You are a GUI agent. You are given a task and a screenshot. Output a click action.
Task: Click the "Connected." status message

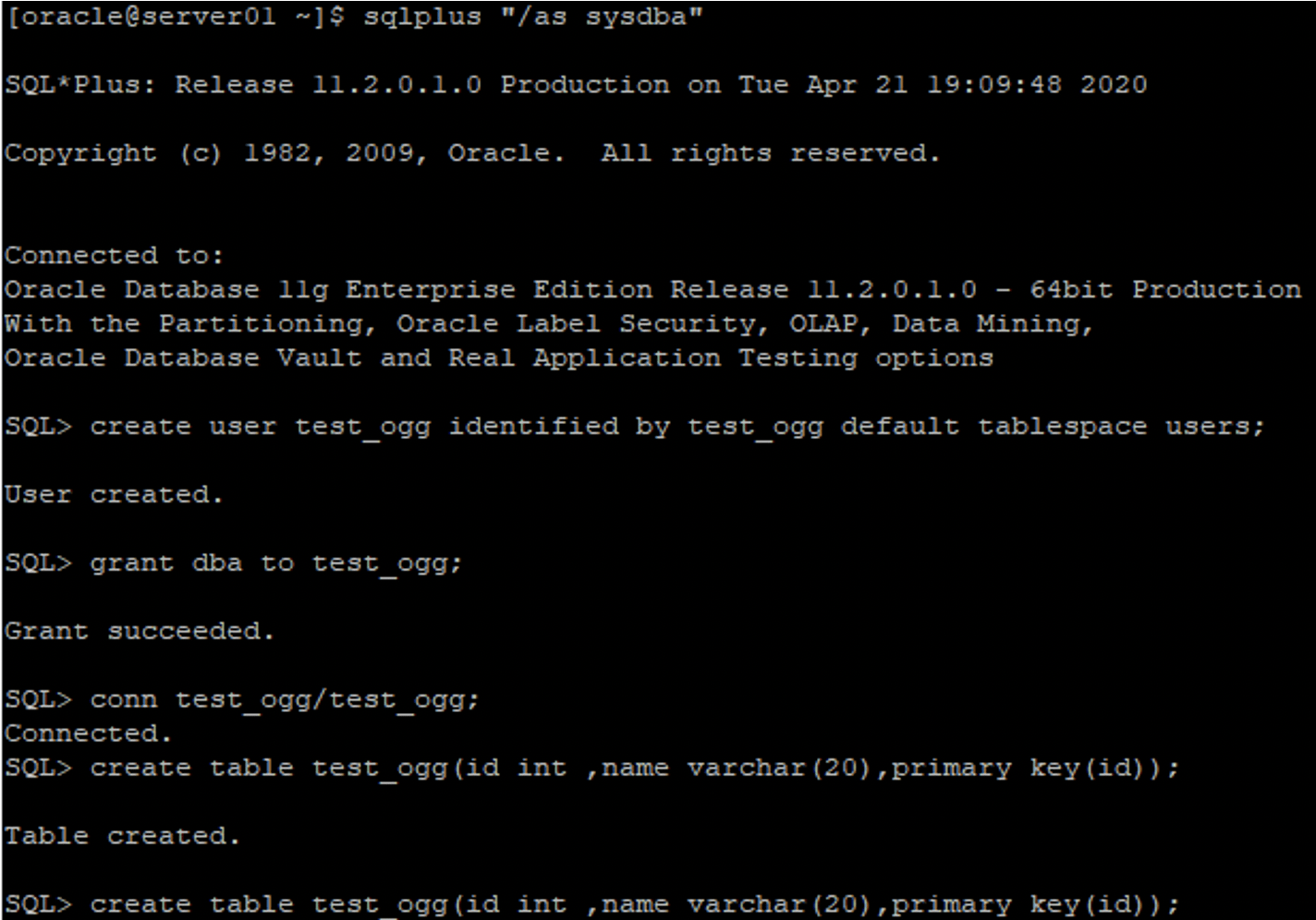click(88, 733)
